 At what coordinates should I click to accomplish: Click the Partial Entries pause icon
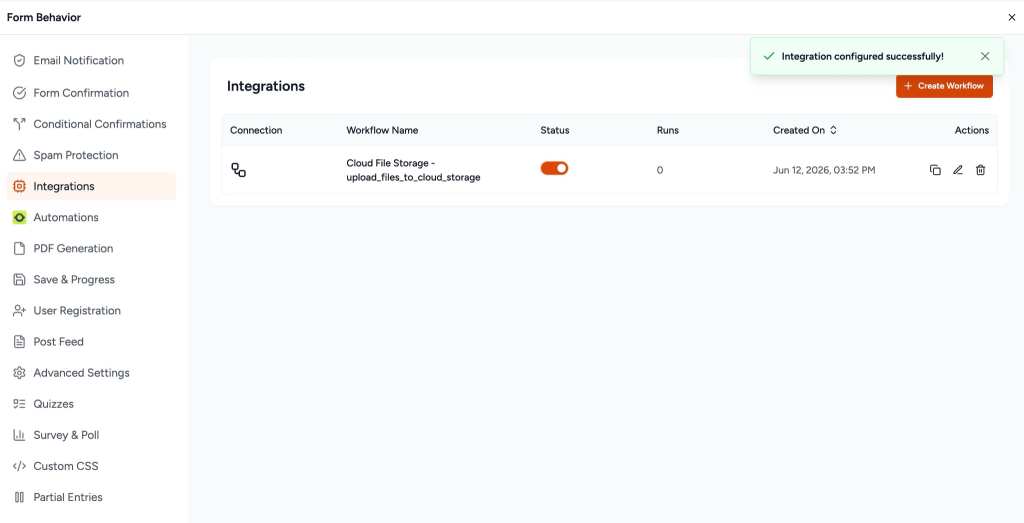point(20,497)
